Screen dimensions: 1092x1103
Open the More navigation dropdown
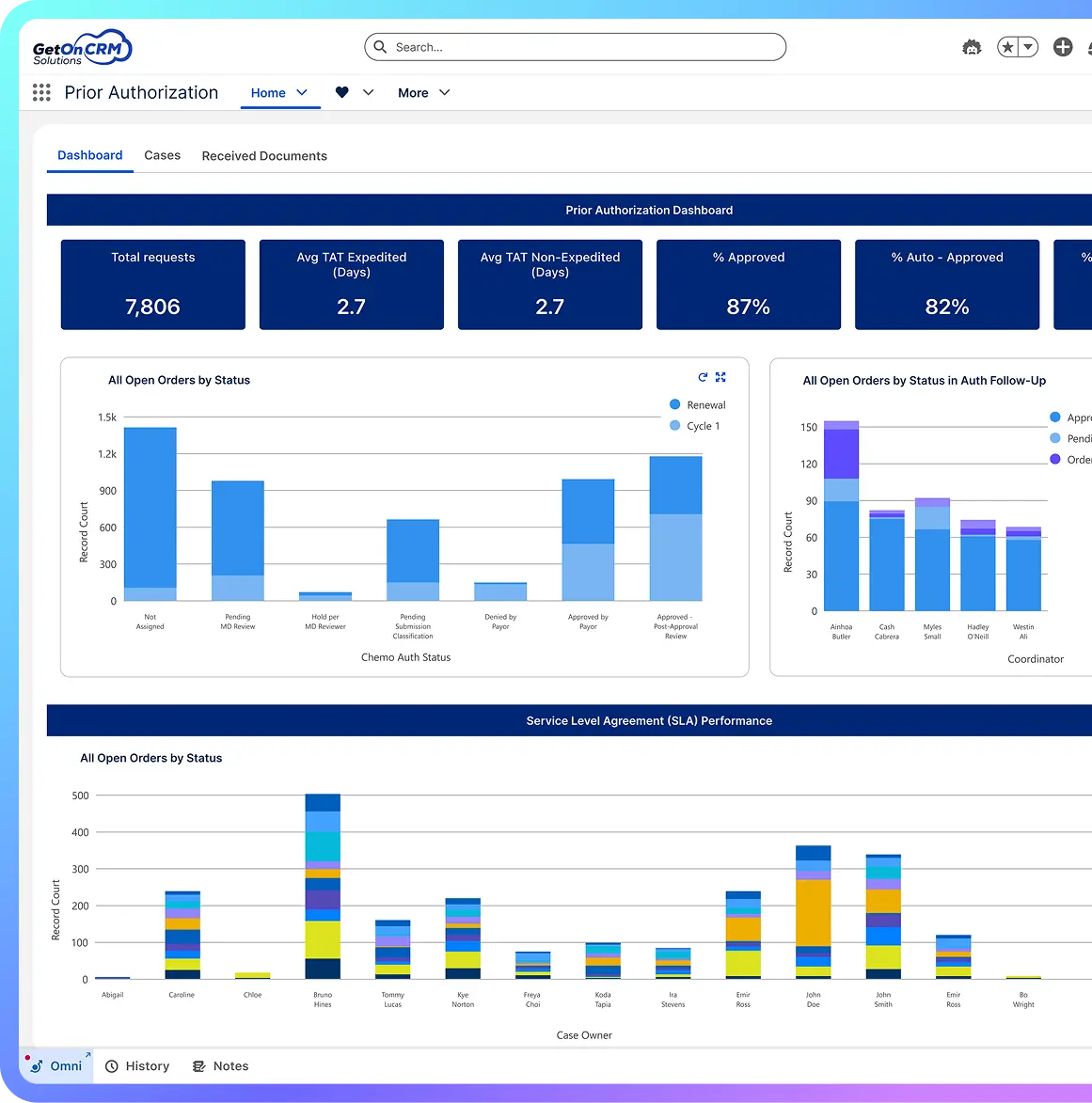422,92
